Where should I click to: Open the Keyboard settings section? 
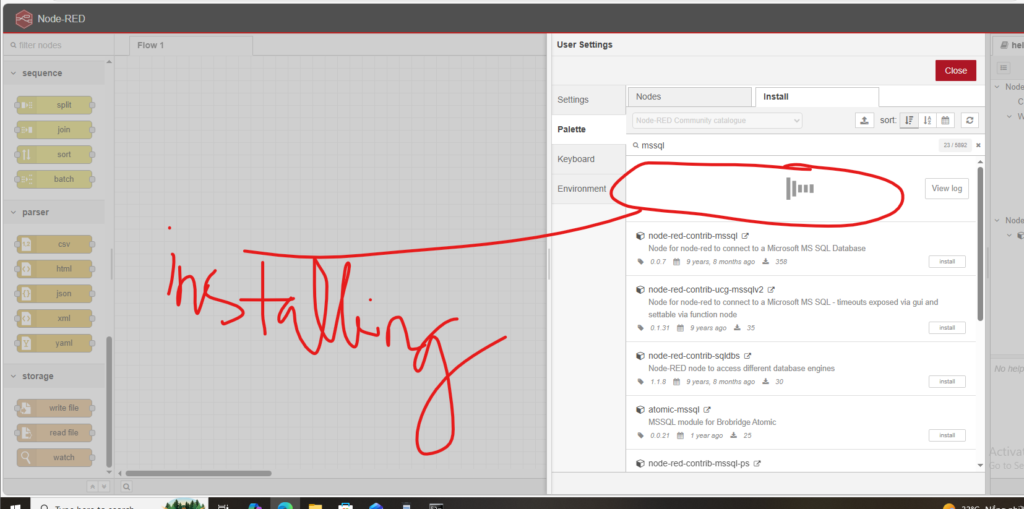[x=576, y=159]
